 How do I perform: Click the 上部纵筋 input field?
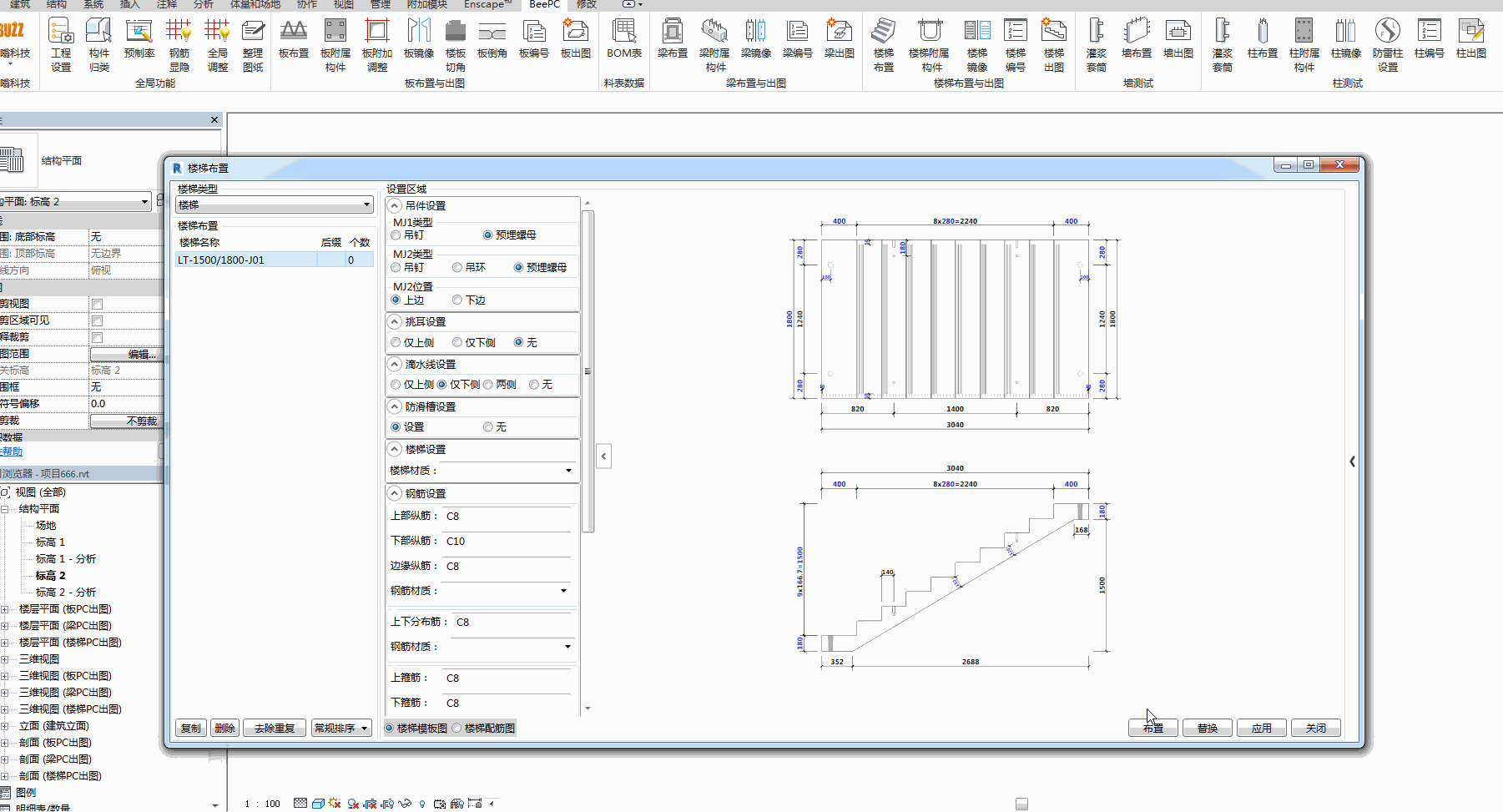click(507, 516)
